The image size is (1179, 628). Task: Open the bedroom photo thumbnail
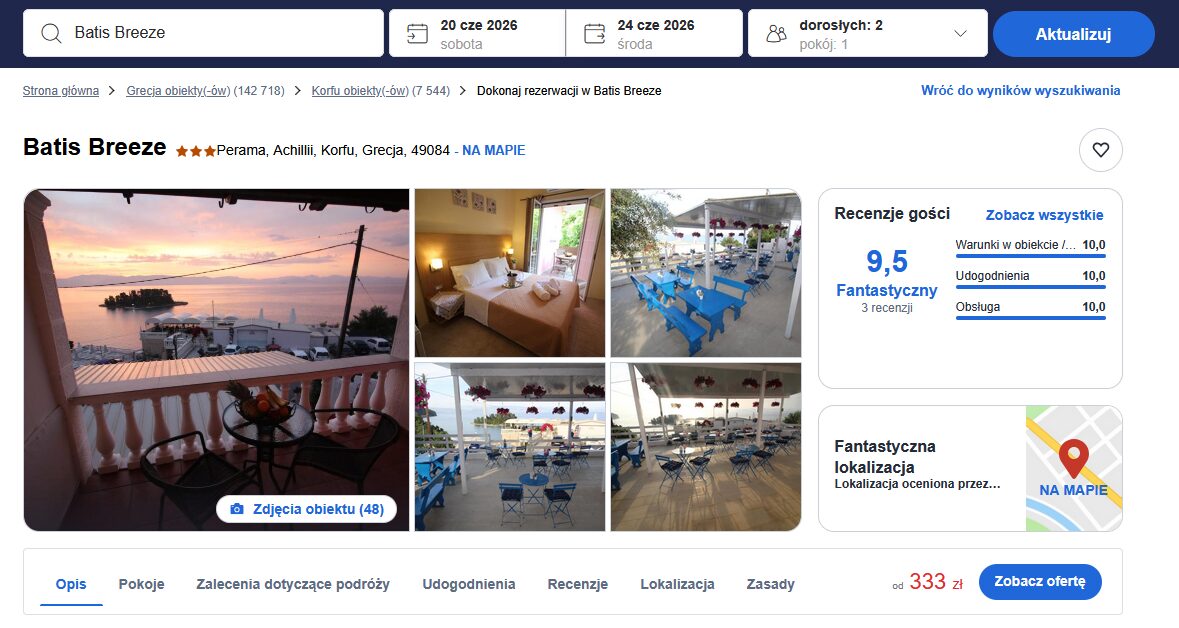click(x=509, y=272)
